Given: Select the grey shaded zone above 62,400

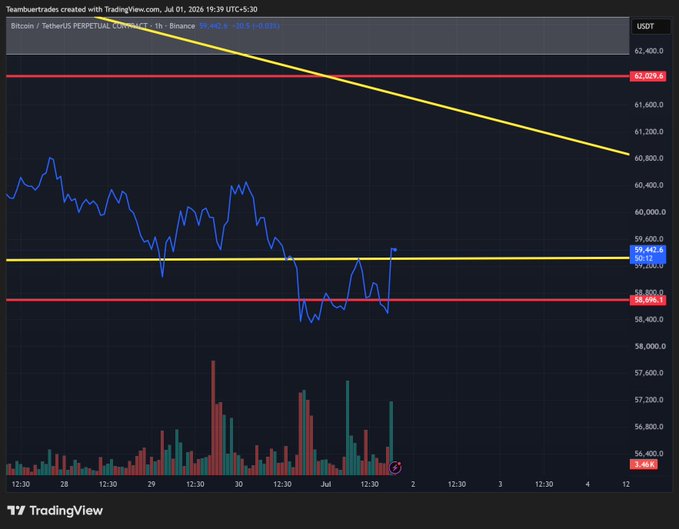Looking at the screenshot, I should coord(317,35).
